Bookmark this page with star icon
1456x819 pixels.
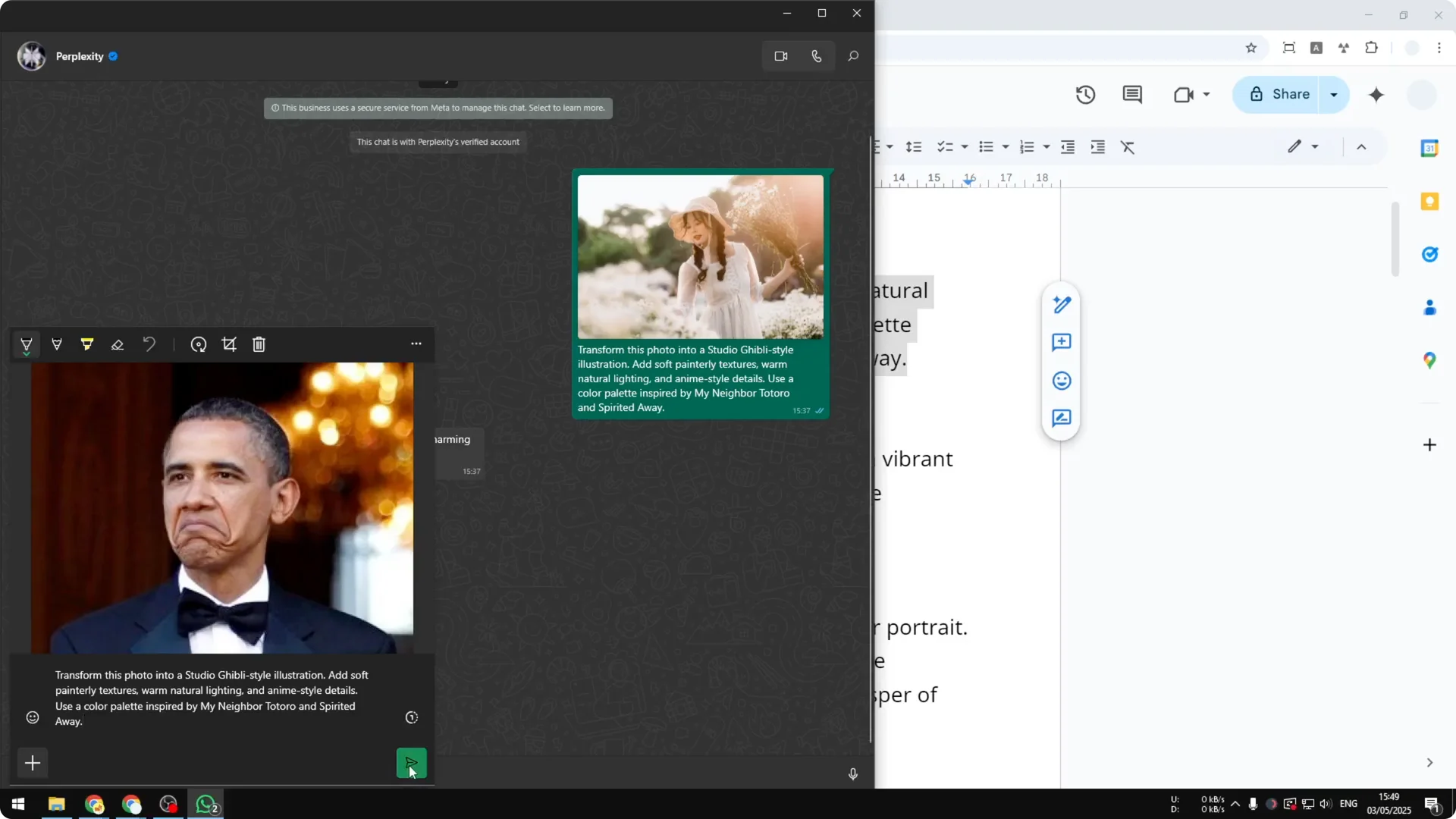click(x=1251, y=48)
